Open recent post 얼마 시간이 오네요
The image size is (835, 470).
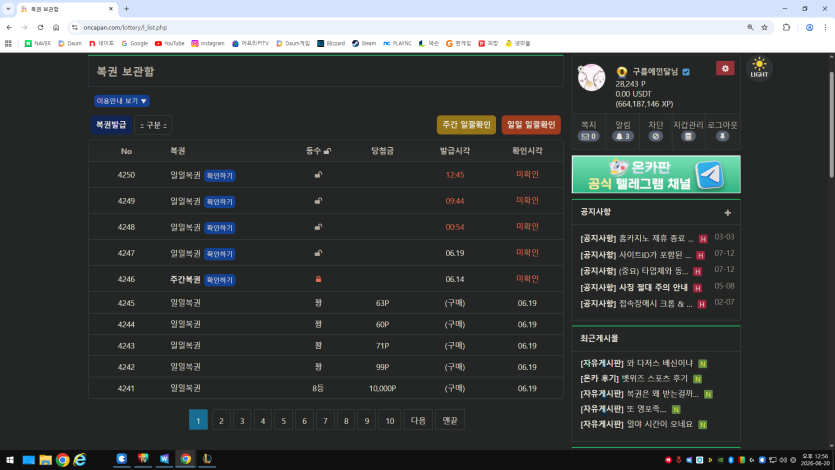636,424
